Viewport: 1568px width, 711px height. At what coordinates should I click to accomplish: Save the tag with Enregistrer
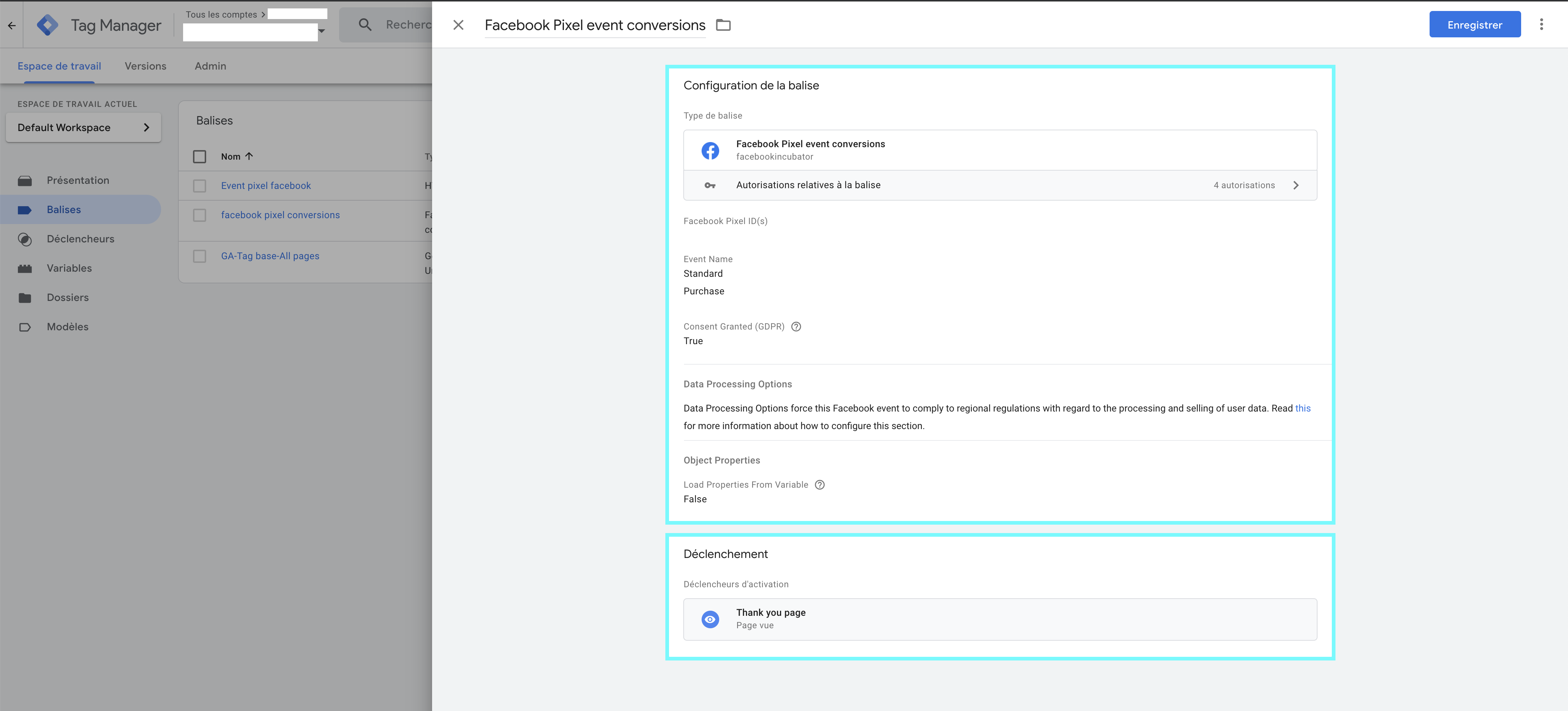pos(1474,25)
